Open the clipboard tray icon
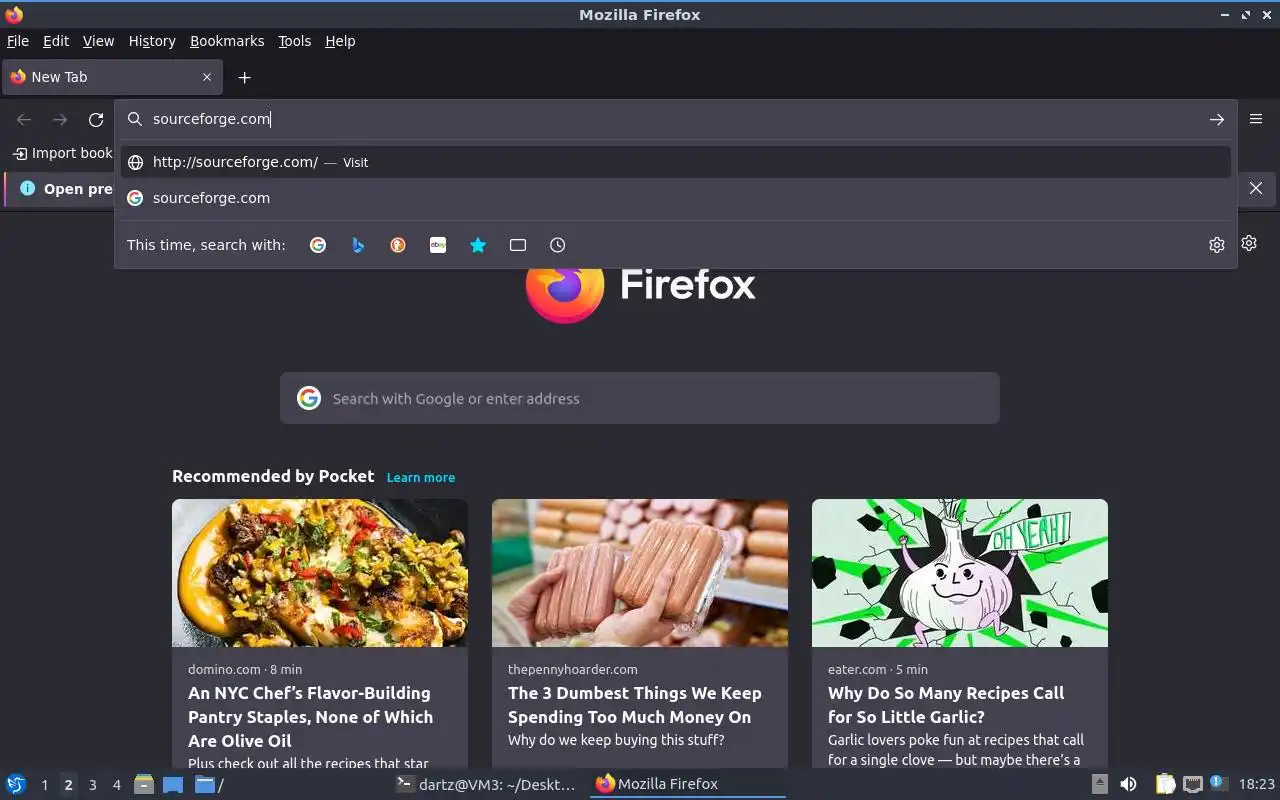Viewport: 1280px width, 800px height. pos(1165,784)
